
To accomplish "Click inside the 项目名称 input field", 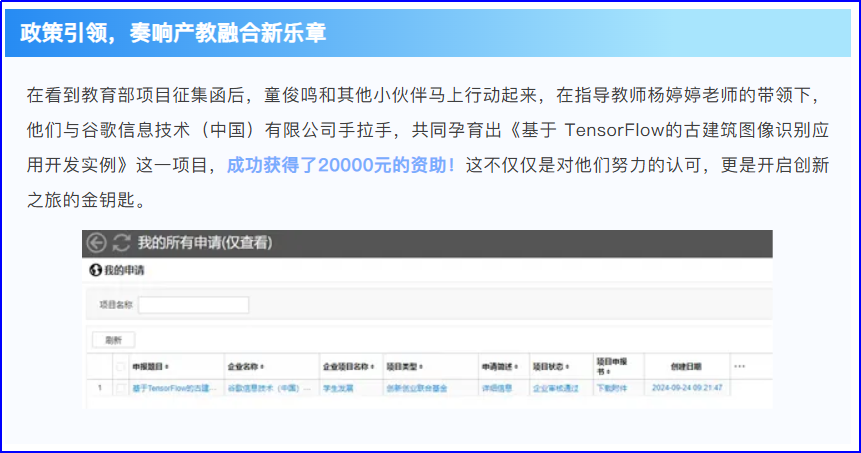I will (x=192, y=304).
